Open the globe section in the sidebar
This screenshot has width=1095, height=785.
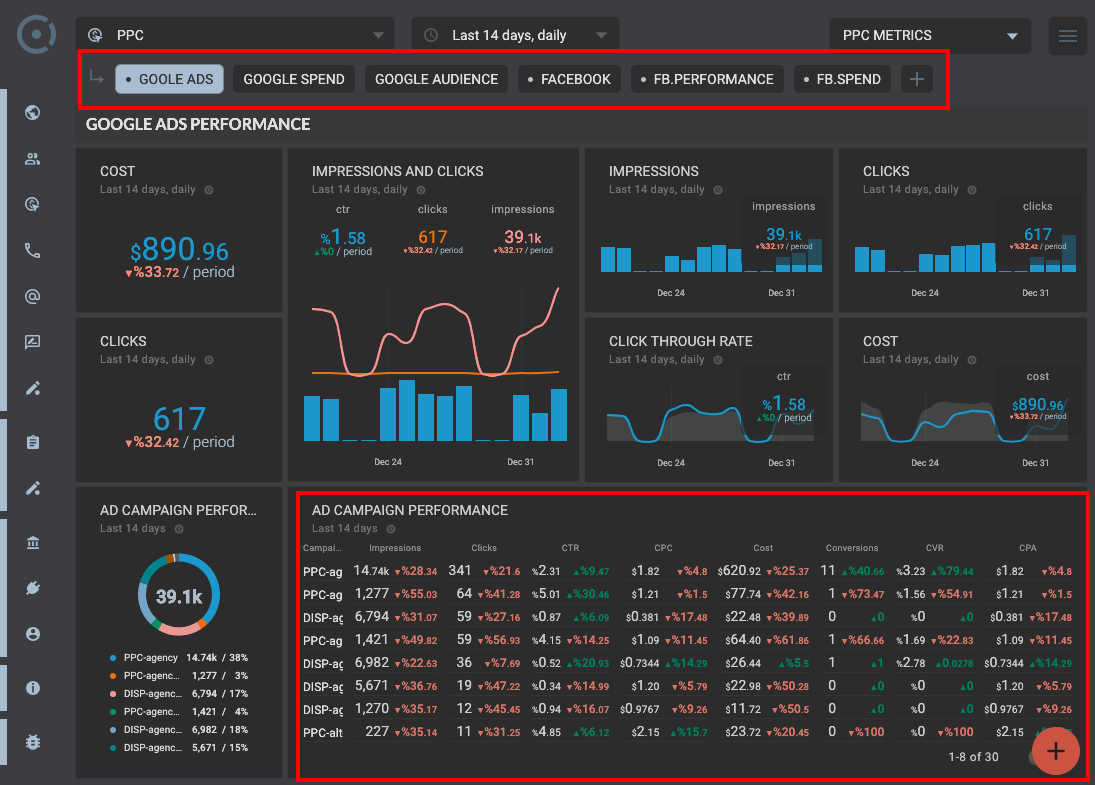click(33, 112)
